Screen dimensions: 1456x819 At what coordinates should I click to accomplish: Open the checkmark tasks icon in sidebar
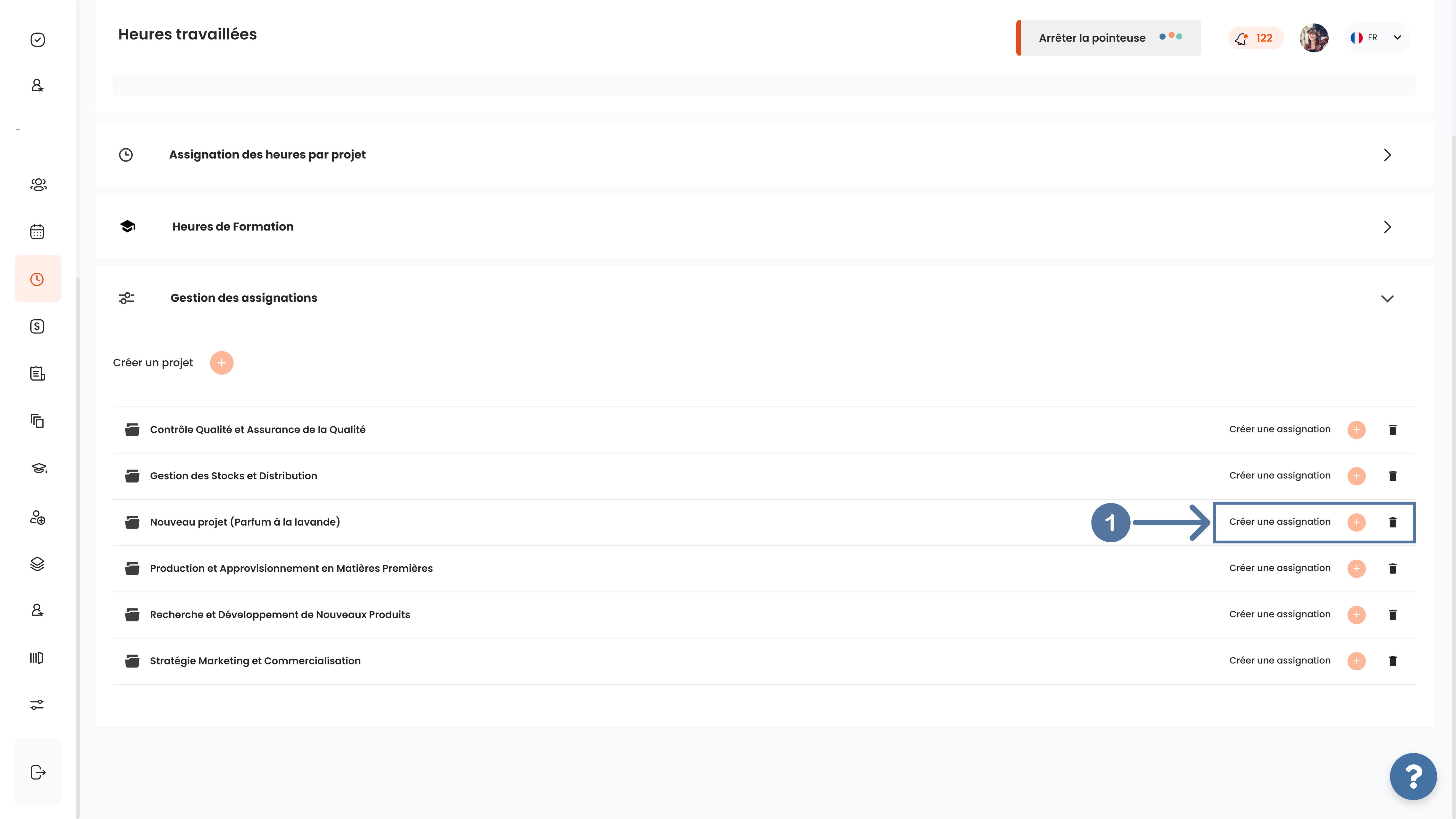[37, 40]
